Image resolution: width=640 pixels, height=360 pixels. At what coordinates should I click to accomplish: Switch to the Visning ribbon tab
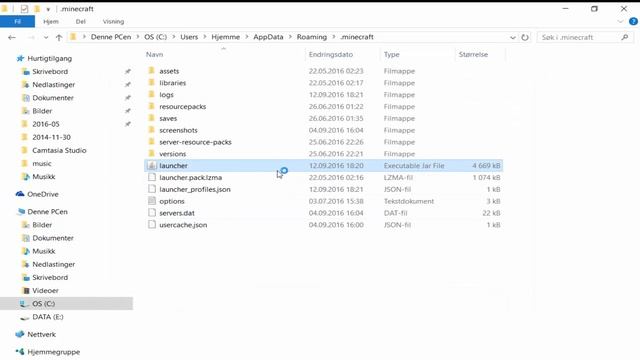click(x=113, y=22)
